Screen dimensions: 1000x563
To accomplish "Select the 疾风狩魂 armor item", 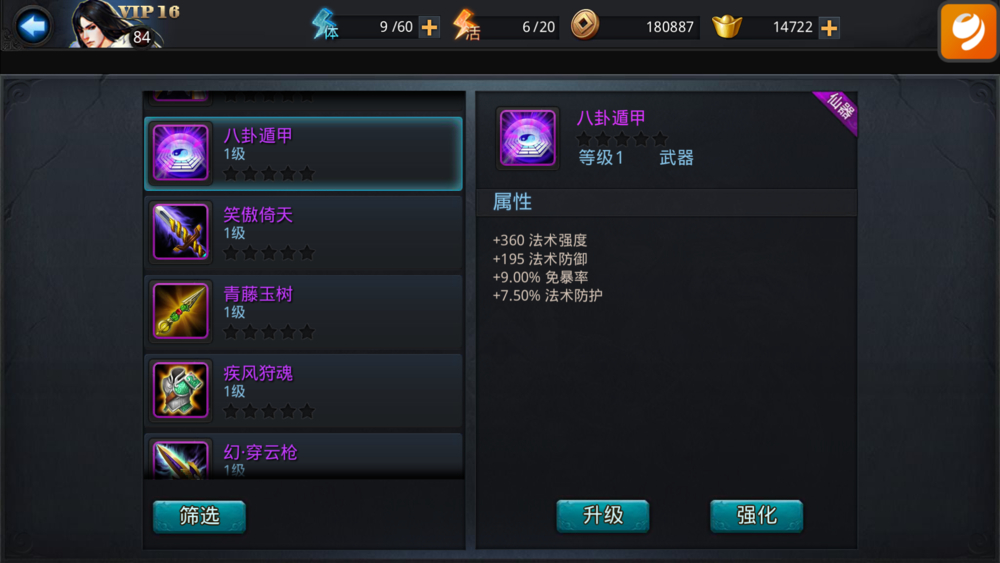I will click(x=304, y=391).
